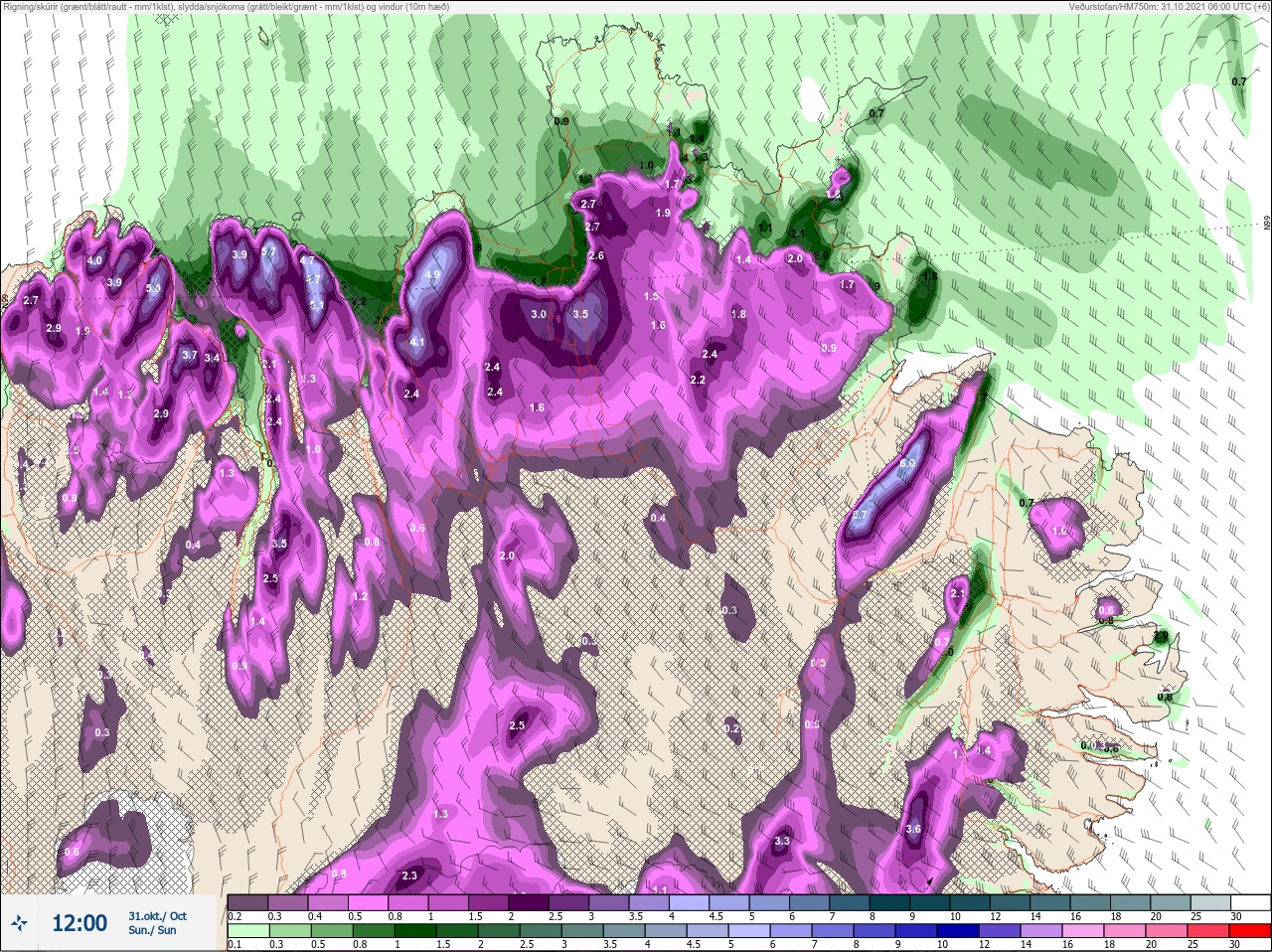Select top-row legend swatch between 2 and 2.5
The width and height of the screenshot is (1272, 952).
pyautogui.click(x=529, y=902)
